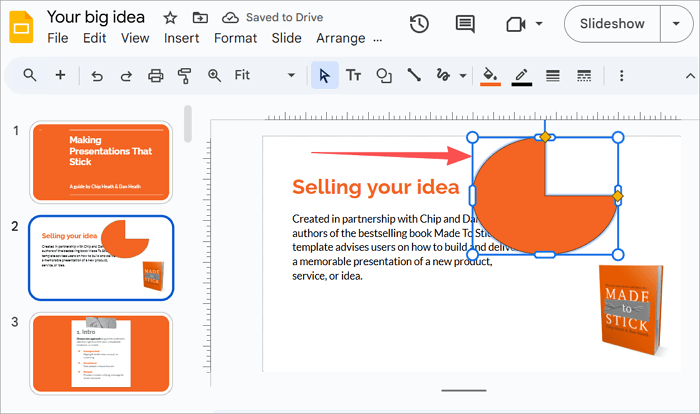This screenshot has height=414, width=700.
Task: Start the Slideshow
Action: [612, 24]
